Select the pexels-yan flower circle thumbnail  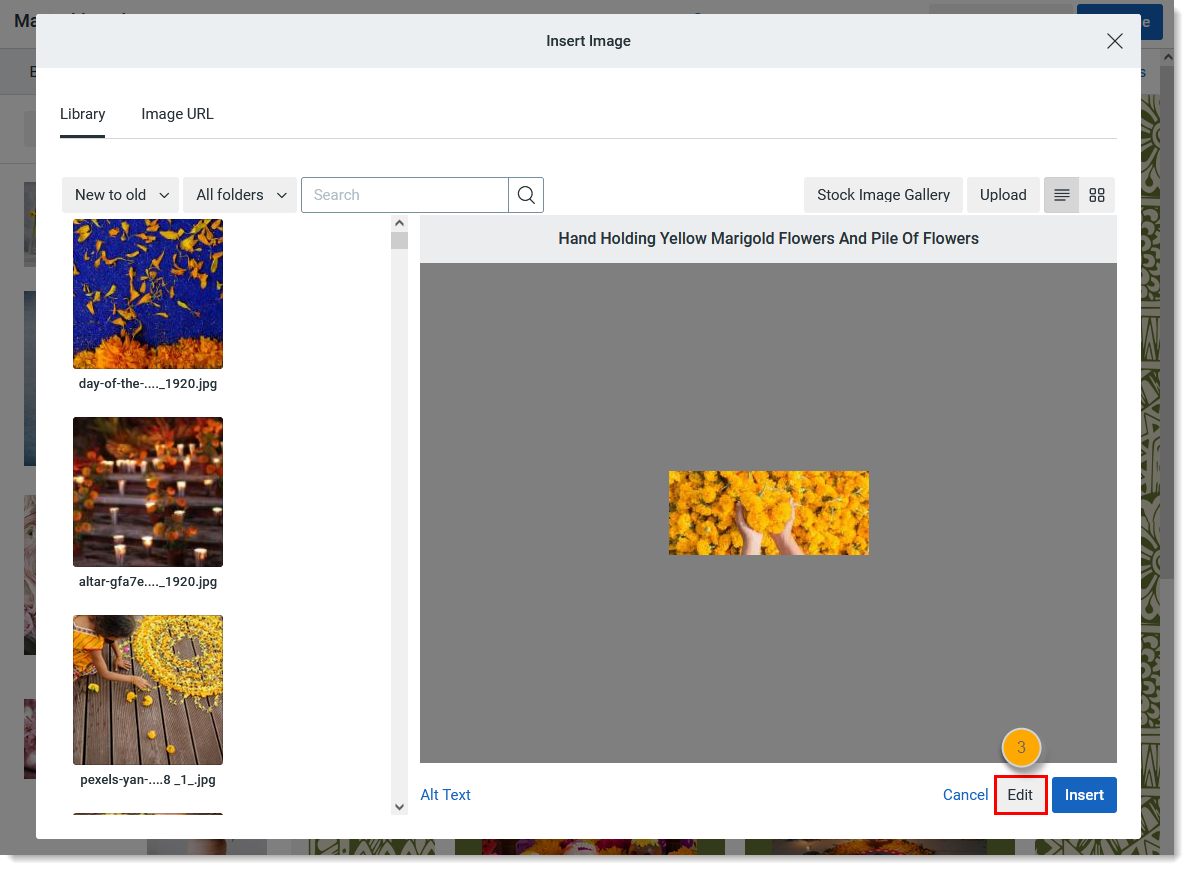(148, 689)
